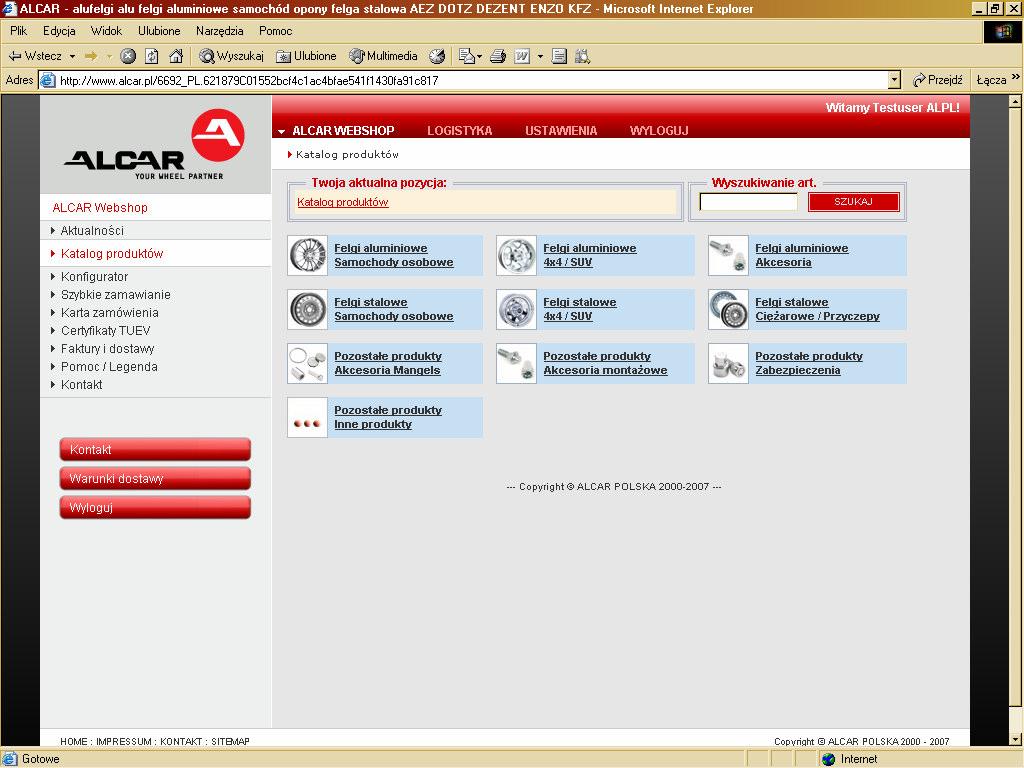Open the Pomoc / Legenda sidebar link
1024x768 pixels.
tap(109, 366)
